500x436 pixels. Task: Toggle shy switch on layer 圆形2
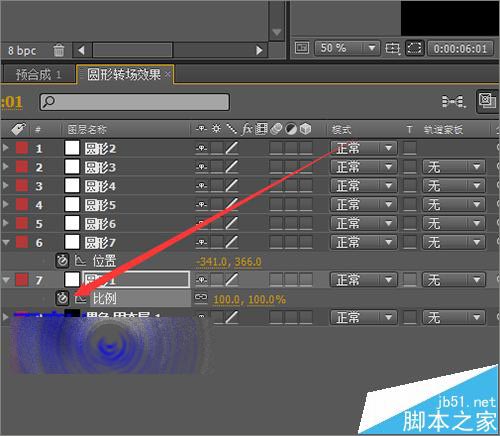(x=202, y=148)
